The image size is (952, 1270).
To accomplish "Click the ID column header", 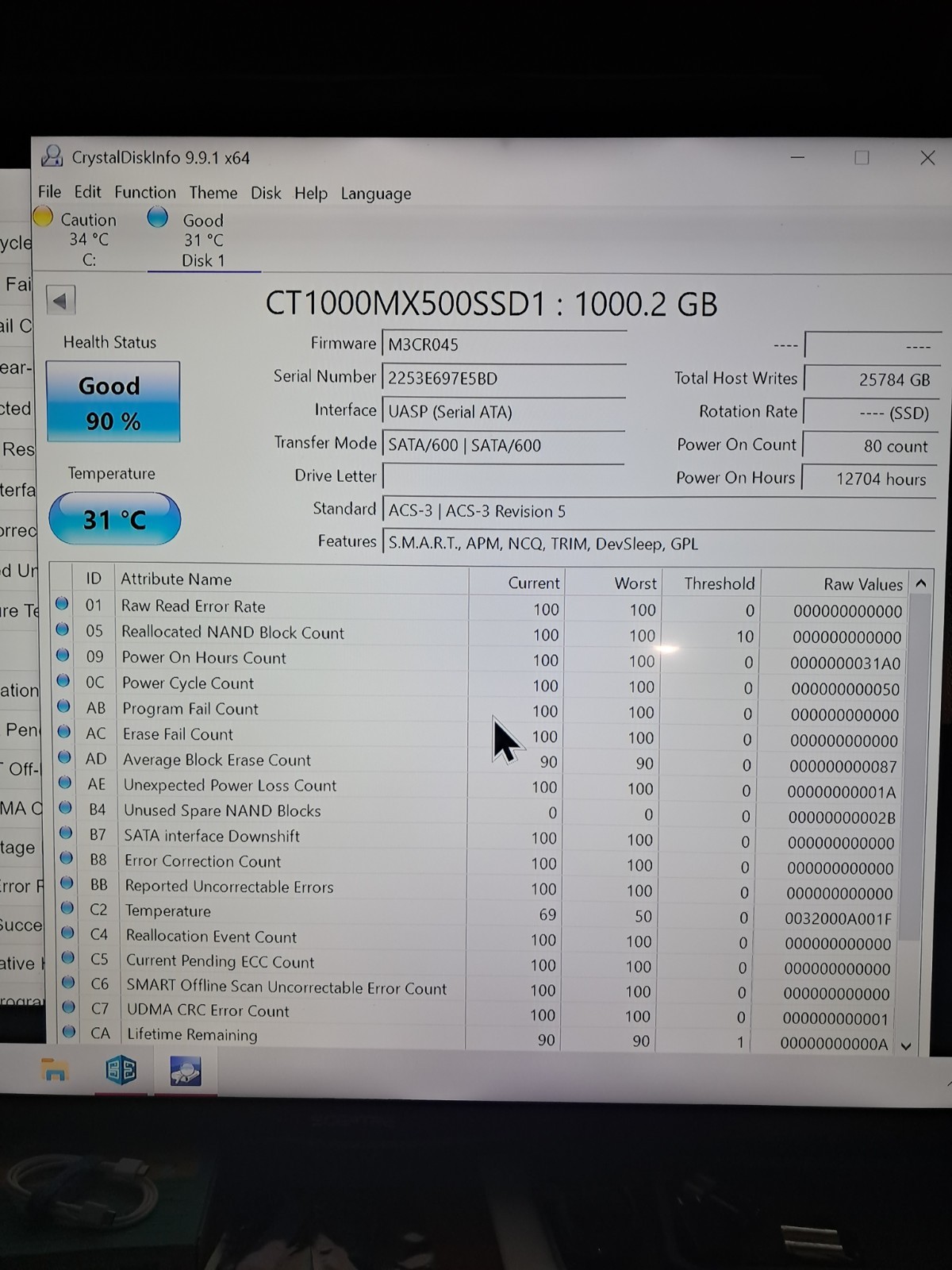I will 94,579.
